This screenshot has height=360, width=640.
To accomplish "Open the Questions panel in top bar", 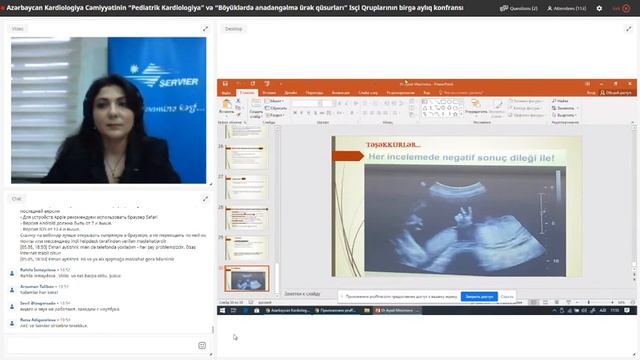I will (x=519, y=8).
